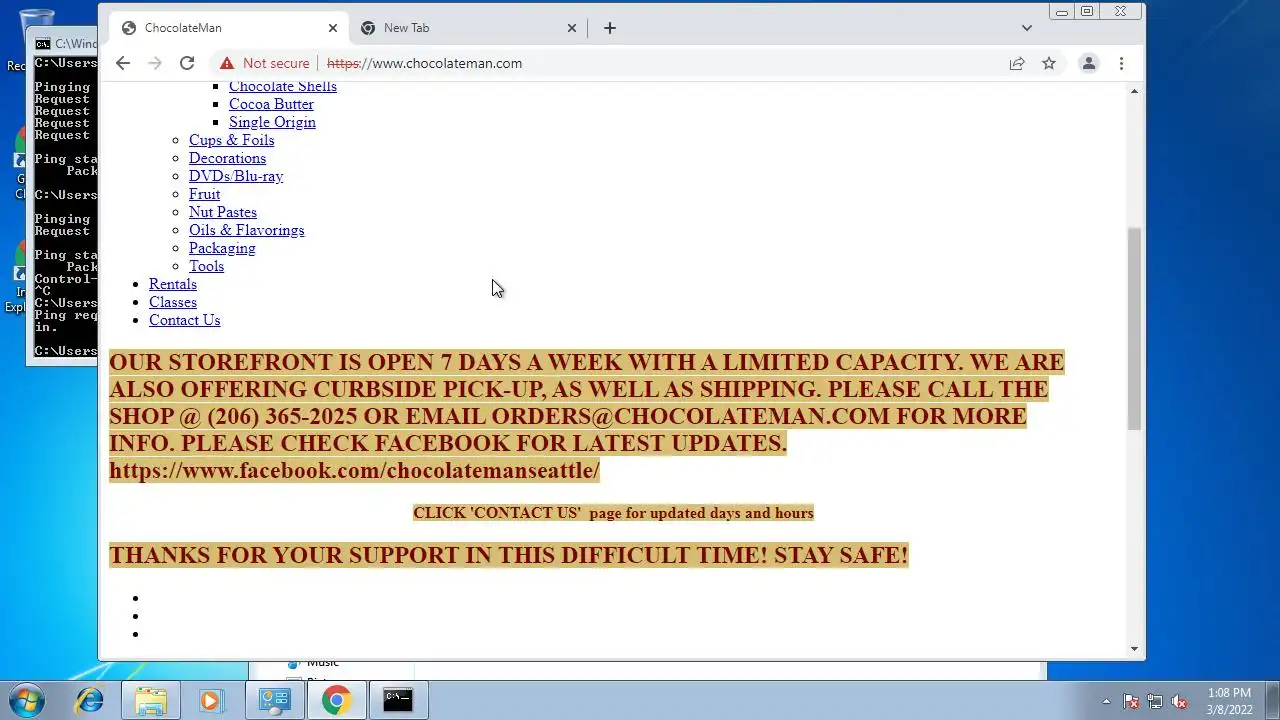Viewport: 1280px width, 720px height.
Task: Open the Tools link
Action: [206, 266]
